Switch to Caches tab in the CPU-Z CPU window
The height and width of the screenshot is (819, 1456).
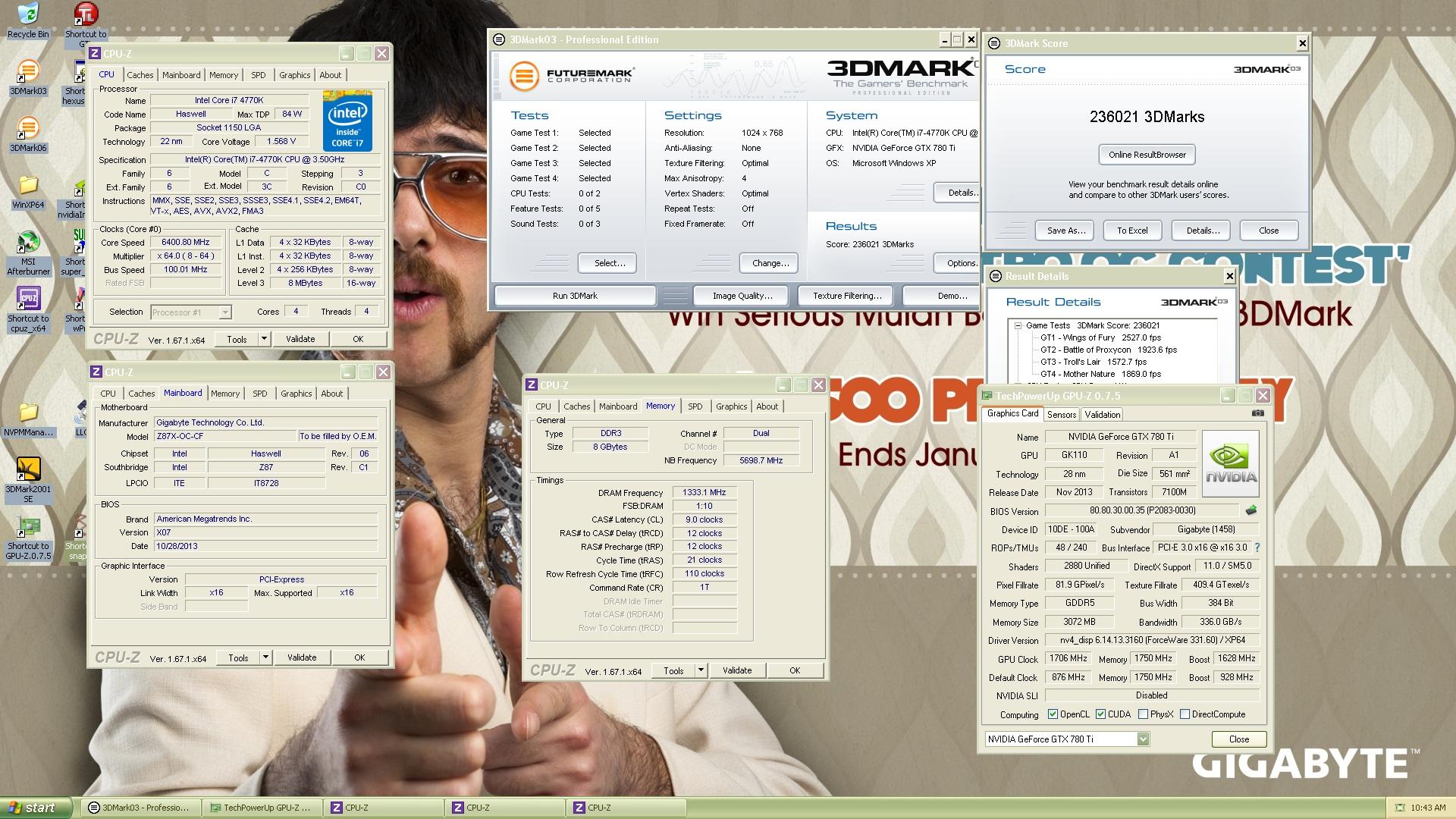pos(140,75)
